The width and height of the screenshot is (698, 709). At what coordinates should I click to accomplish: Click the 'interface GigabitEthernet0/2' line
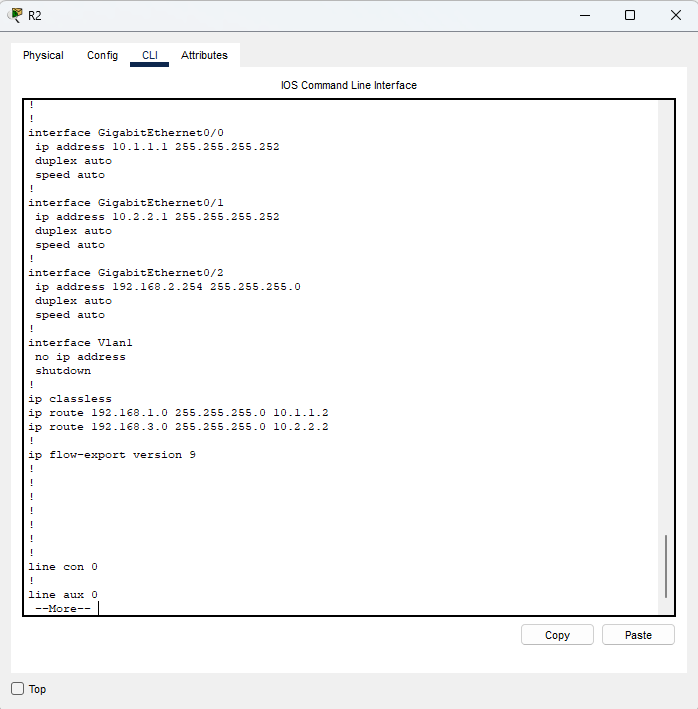point(126,273)
